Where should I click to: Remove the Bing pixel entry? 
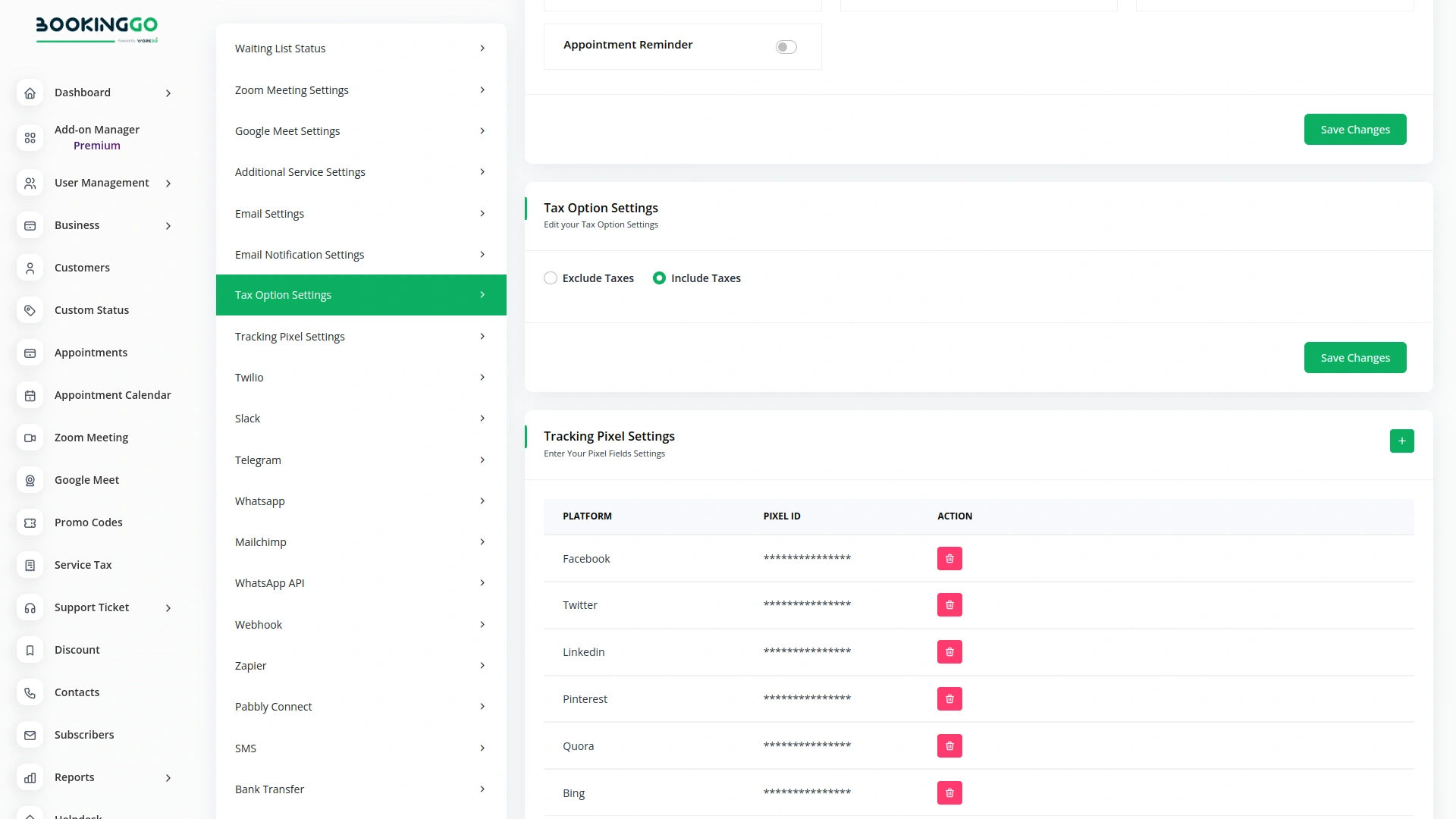tap(949, 792)
